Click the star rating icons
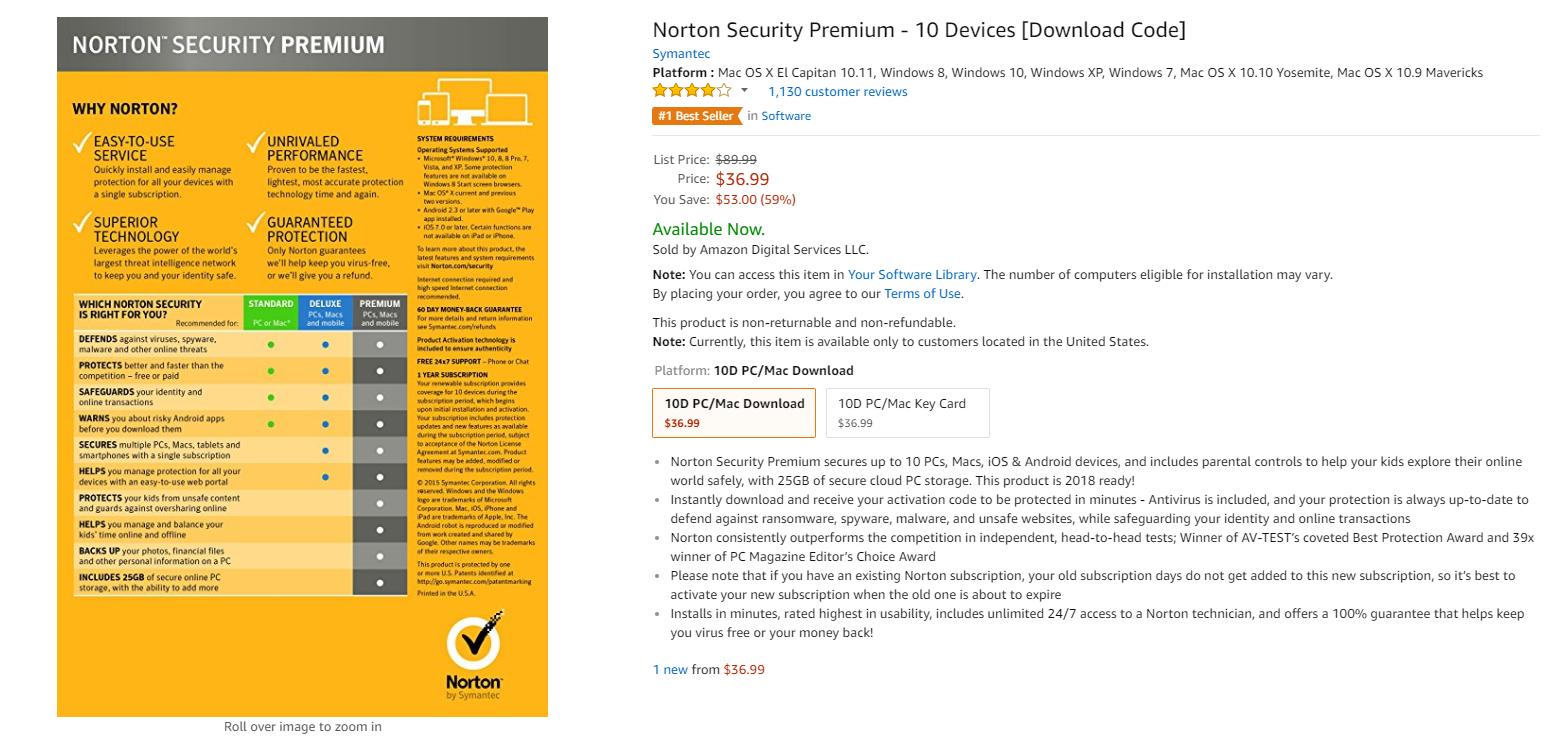 click(692, 91)
